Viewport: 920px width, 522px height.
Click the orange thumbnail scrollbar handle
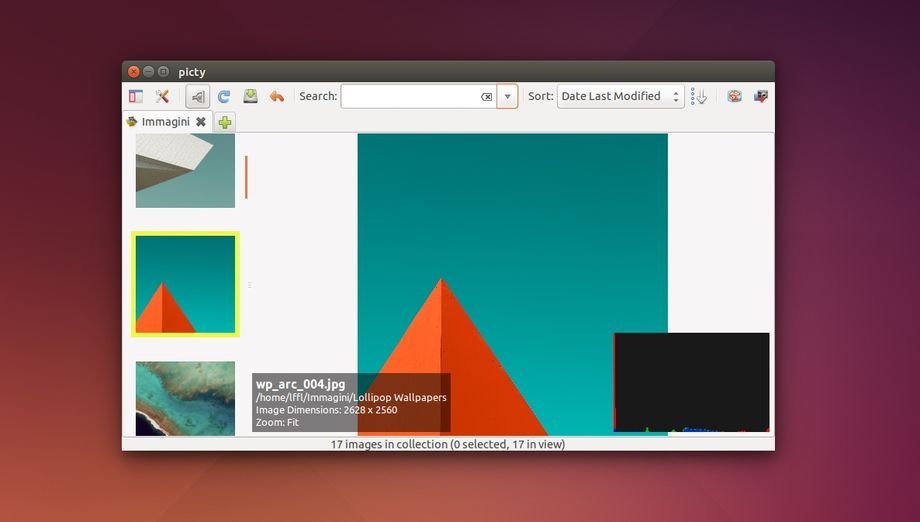tap(246, 177)
